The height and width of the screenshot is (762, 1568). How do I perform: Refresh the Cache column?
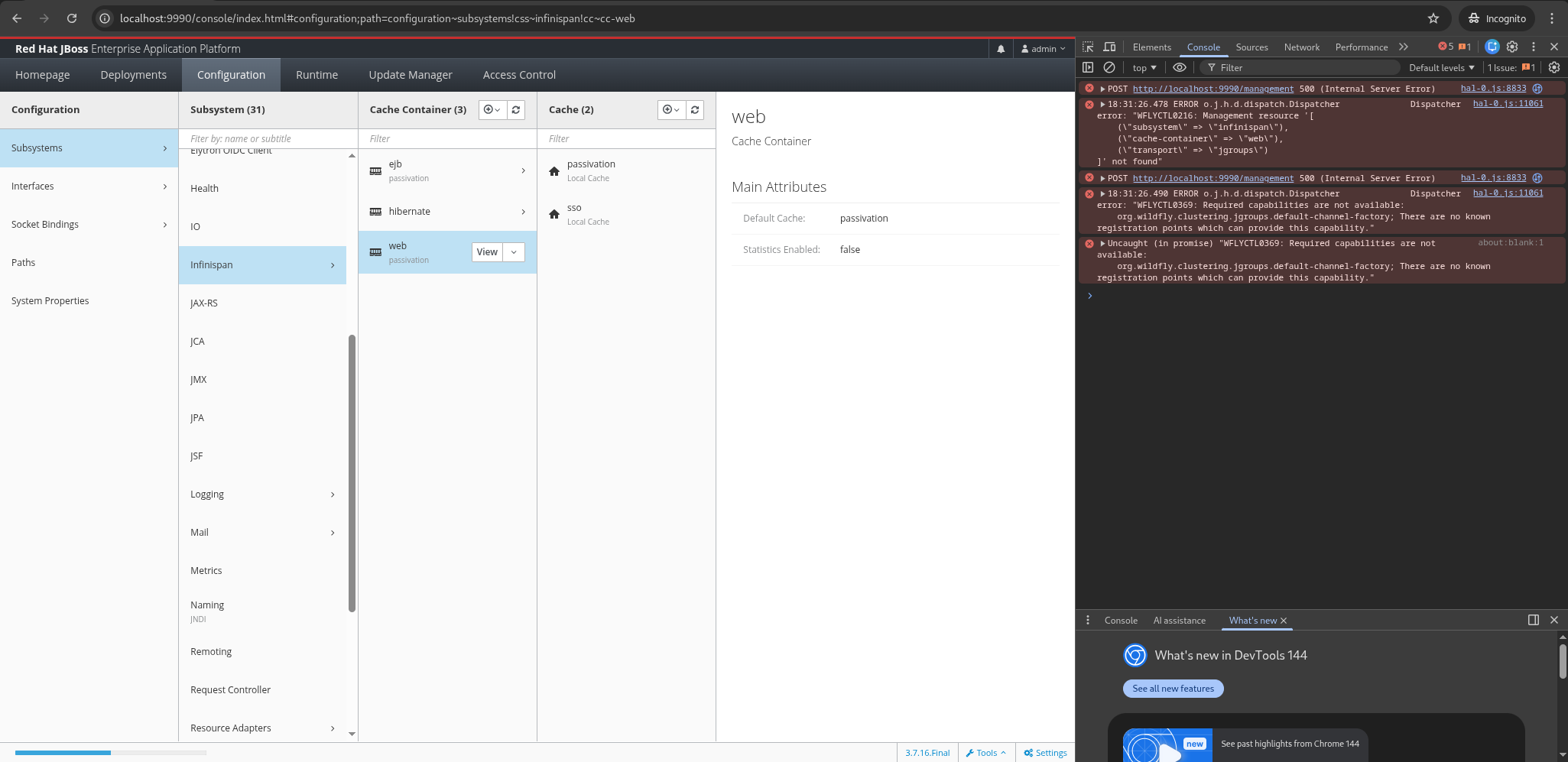click(x=695, y=110)
